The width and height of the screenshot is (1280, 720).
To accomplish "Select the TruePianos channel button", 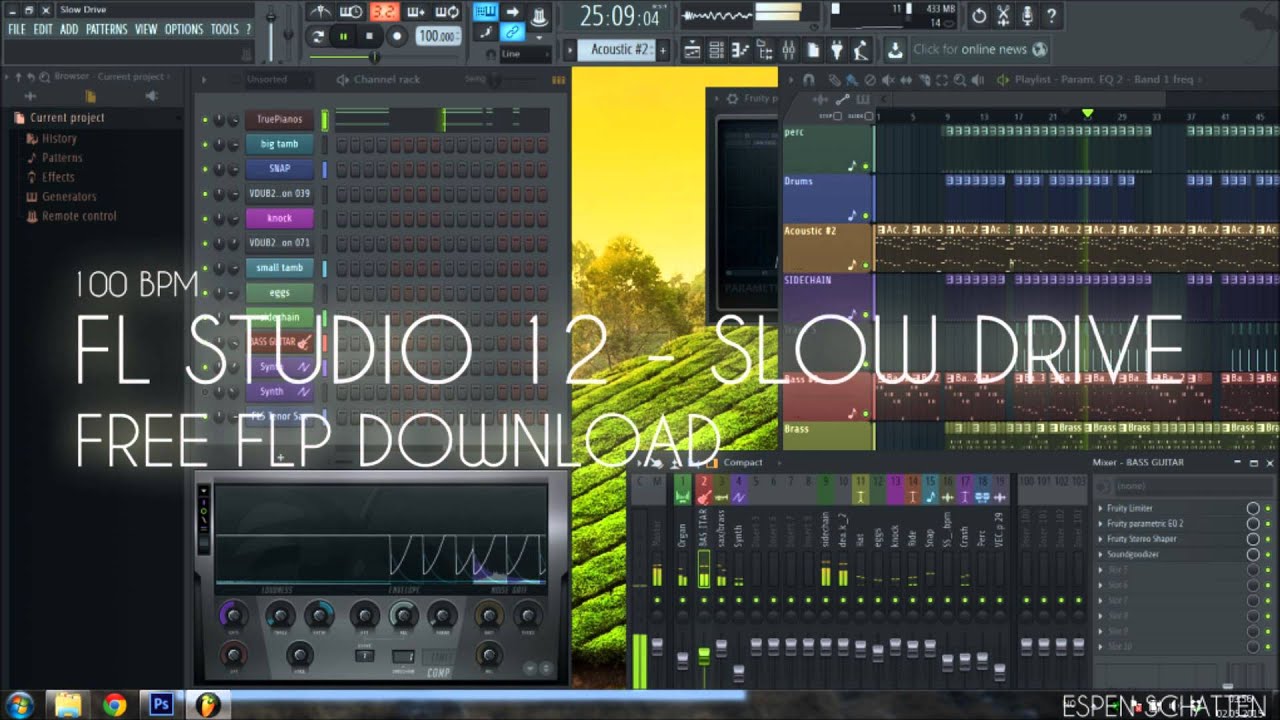I will (x=280, y=119).
